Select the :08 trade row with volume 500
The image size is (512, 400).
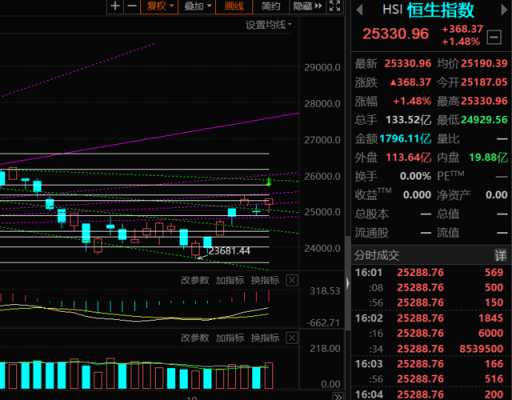point(430,287)
